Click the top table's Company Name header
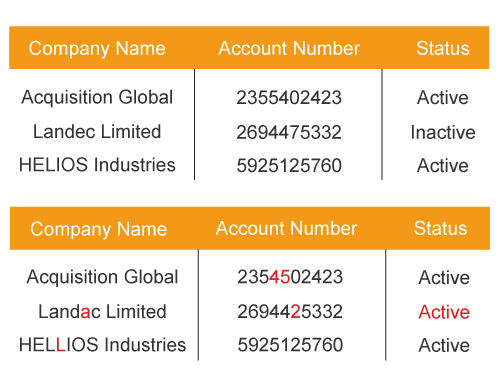The image size is (500, 380). click(97, 49)
